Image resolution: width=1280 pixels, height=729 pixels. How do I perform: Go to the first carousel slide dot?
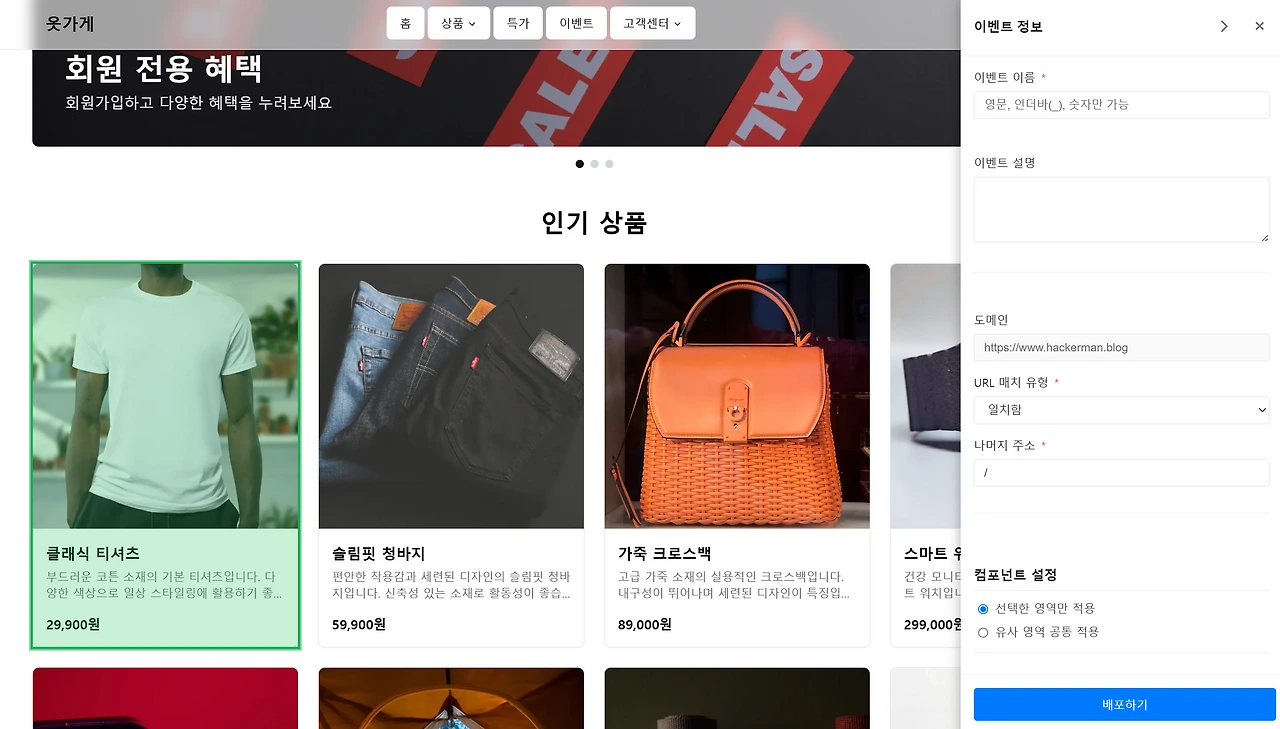pyautogui.click(x=580, y=164)
